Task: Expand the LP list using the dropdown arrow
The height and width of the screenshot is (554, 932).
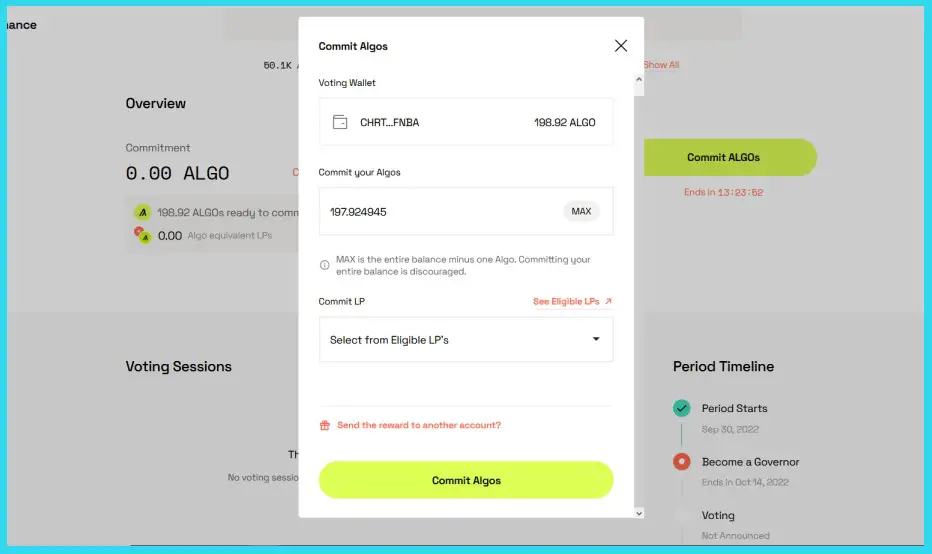Action: point(596,340)
